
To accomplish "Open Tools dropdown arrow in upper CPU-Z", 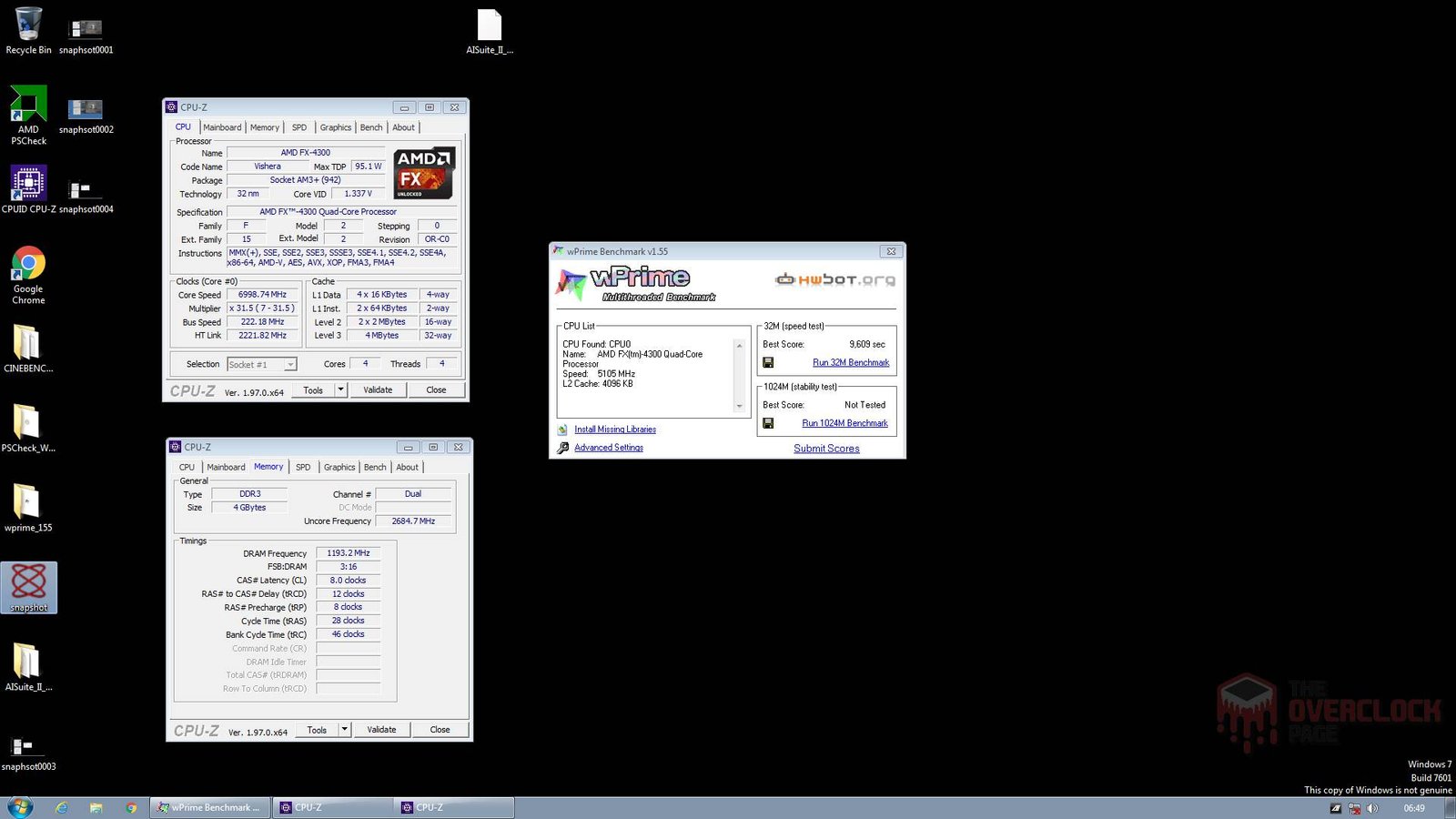I will (341, 390).
